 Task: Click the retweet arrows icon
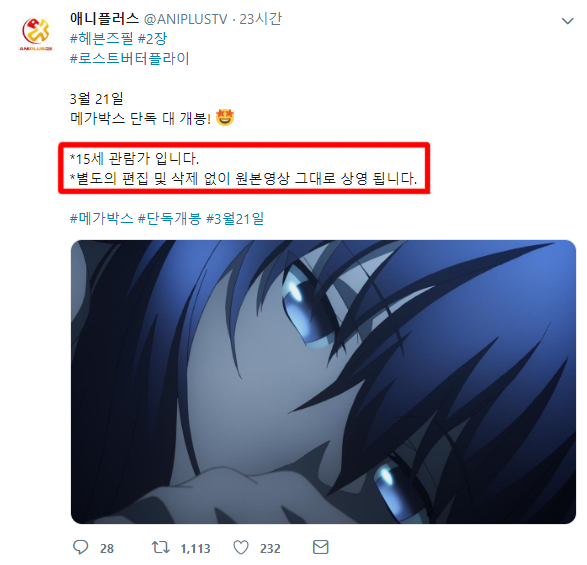(x=161, y=547)
